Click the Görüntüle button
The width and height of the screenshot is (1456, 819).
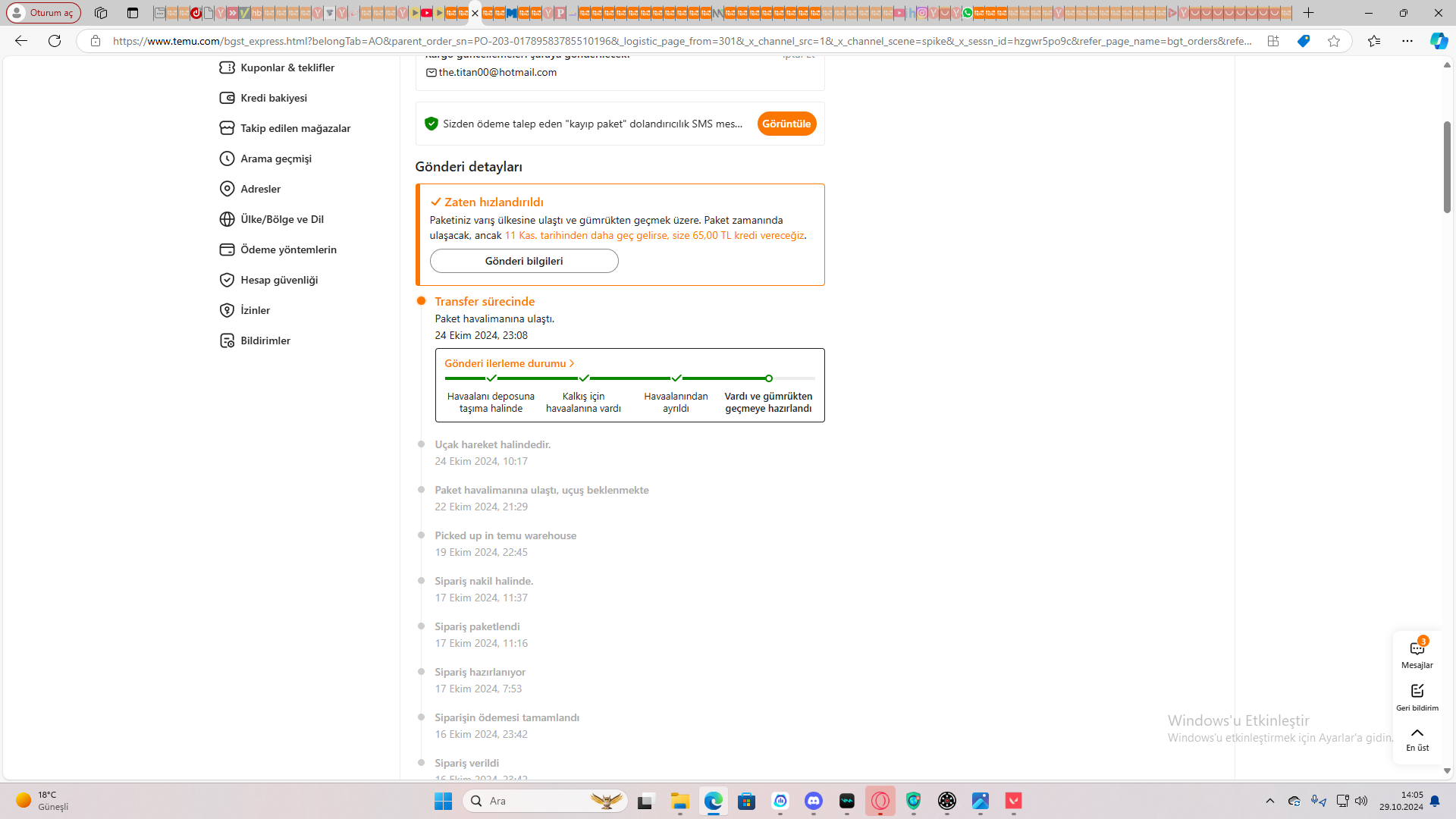(x=786, y=124)
